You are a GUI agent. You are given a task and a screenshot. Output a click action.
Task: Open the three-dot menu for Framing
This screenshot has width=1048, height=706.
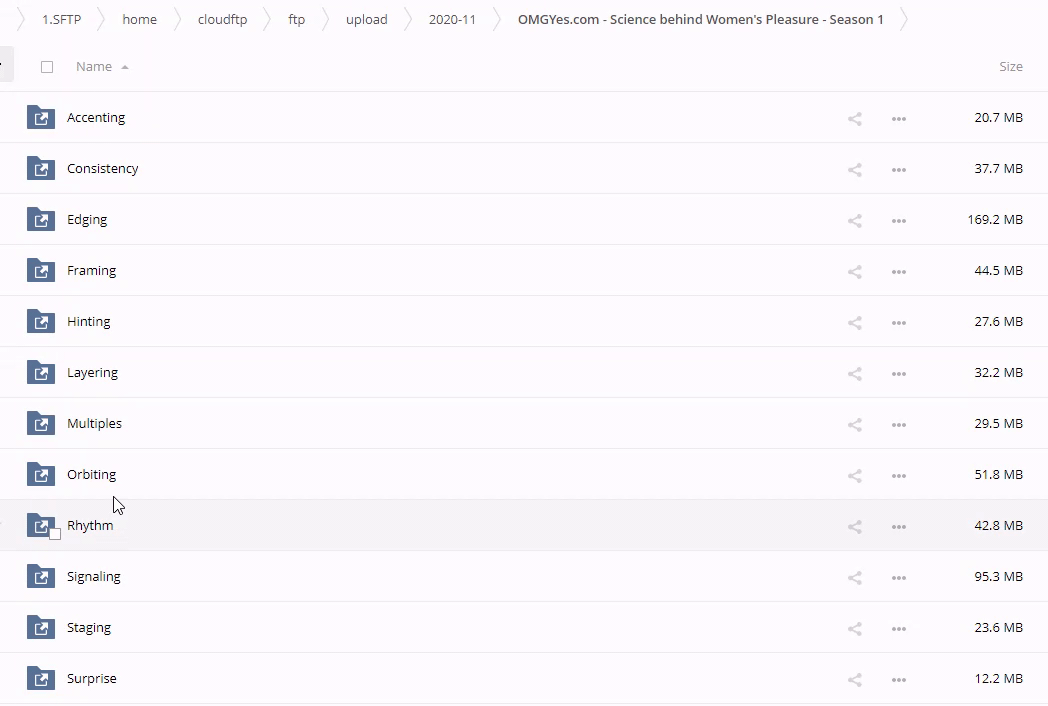pos(898,271)
